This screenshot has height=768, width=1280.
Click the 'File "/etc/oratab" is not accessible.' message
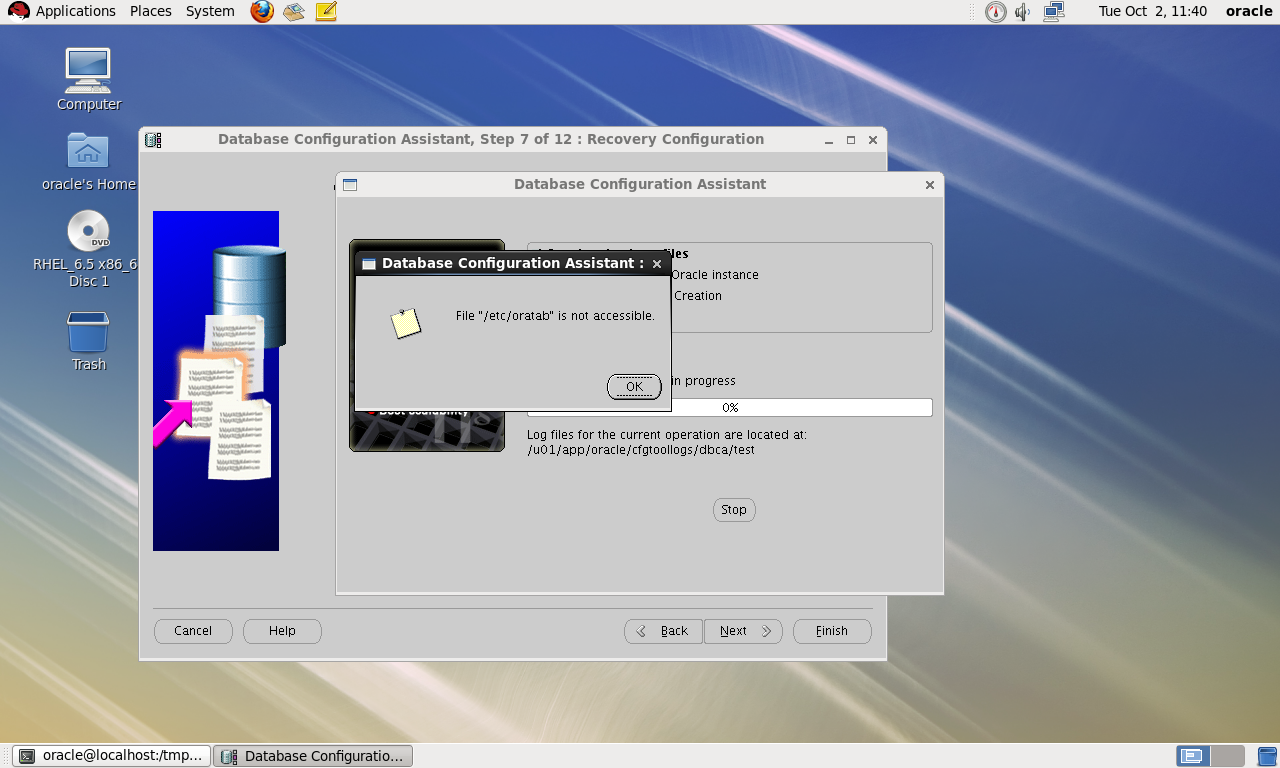coord(555,316)
